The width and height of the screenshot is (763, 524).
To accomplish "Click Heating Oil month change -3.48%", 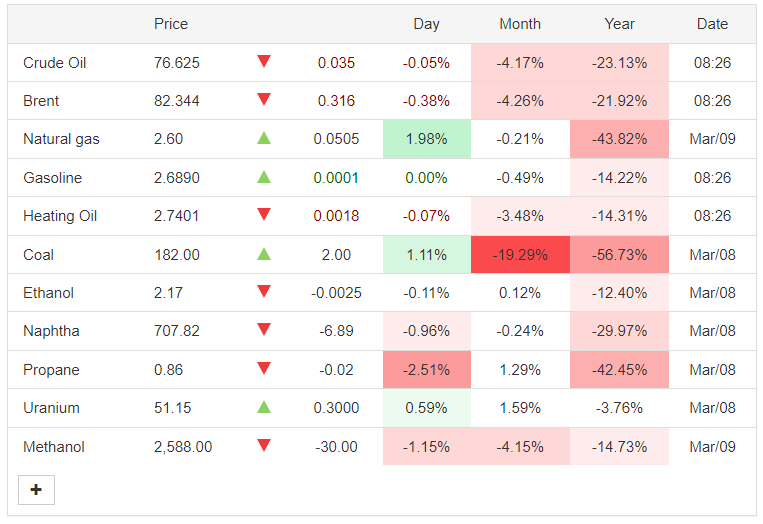I will (x=520, y=216).
